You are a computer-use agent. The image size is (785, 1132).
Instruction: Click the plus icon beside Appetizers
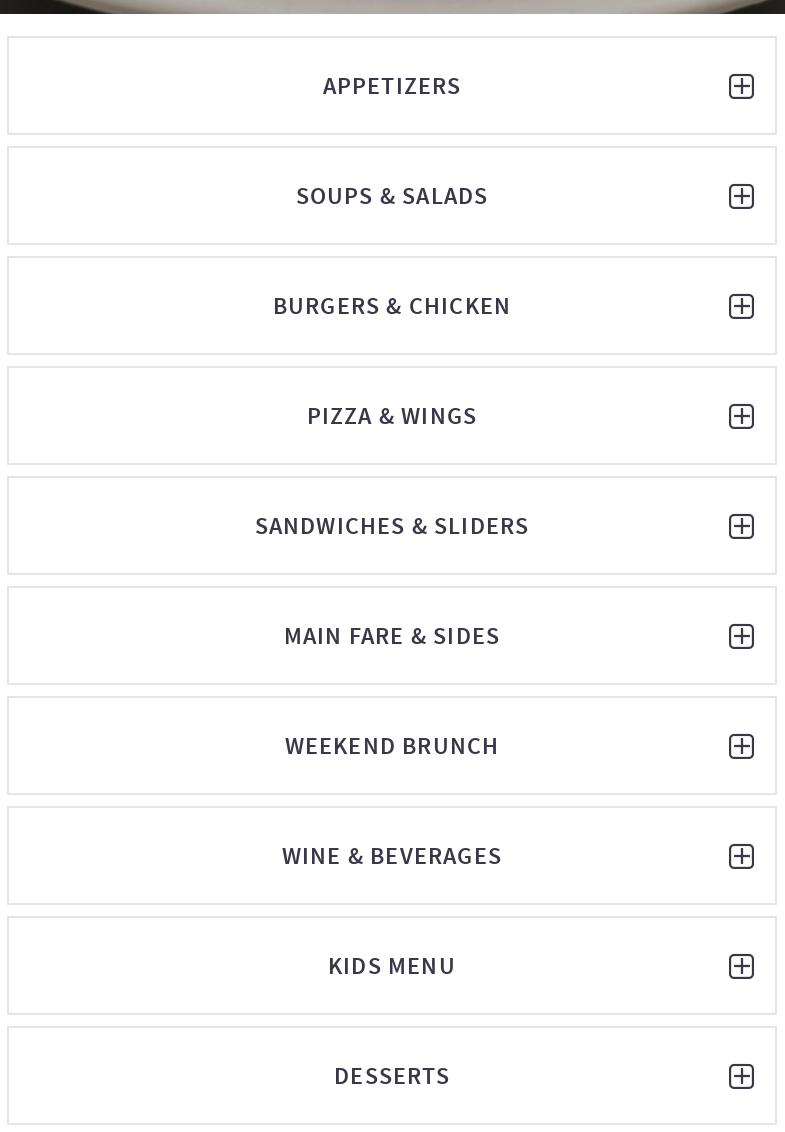coord(741,86)
